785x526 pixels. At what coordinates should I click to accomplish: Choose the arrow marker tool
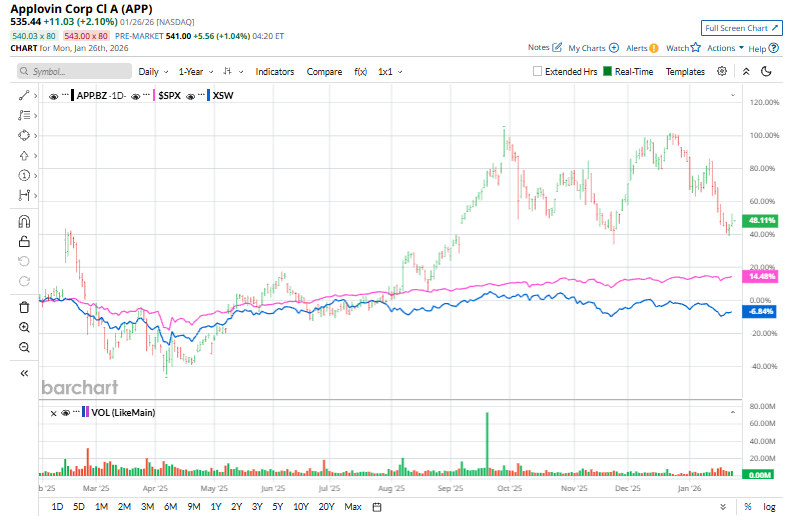(x=24, y=156)
